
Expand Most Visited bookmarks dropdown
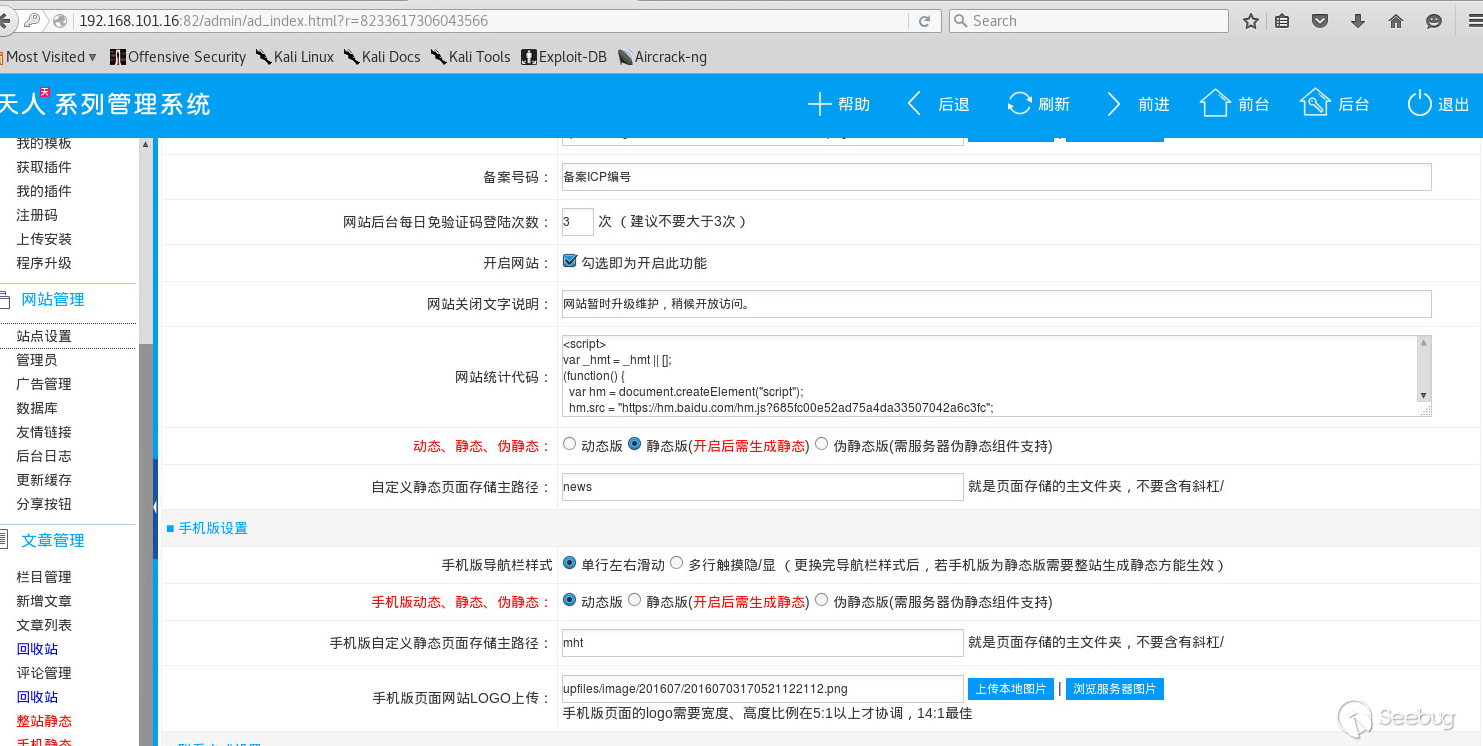(x=50, y=57)
